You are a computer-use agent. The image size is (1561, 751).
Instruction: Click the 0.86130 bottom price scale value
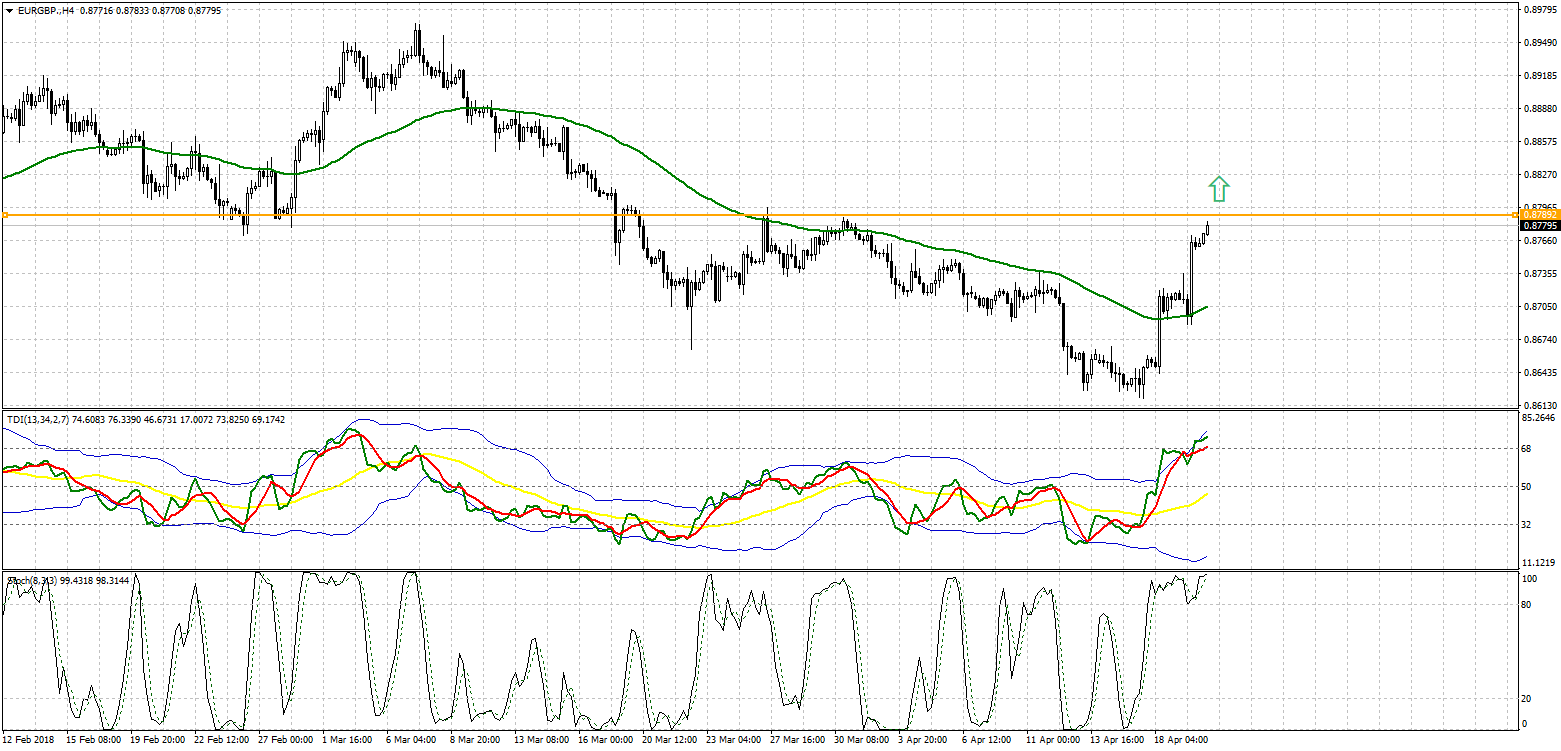point(1538,405)
